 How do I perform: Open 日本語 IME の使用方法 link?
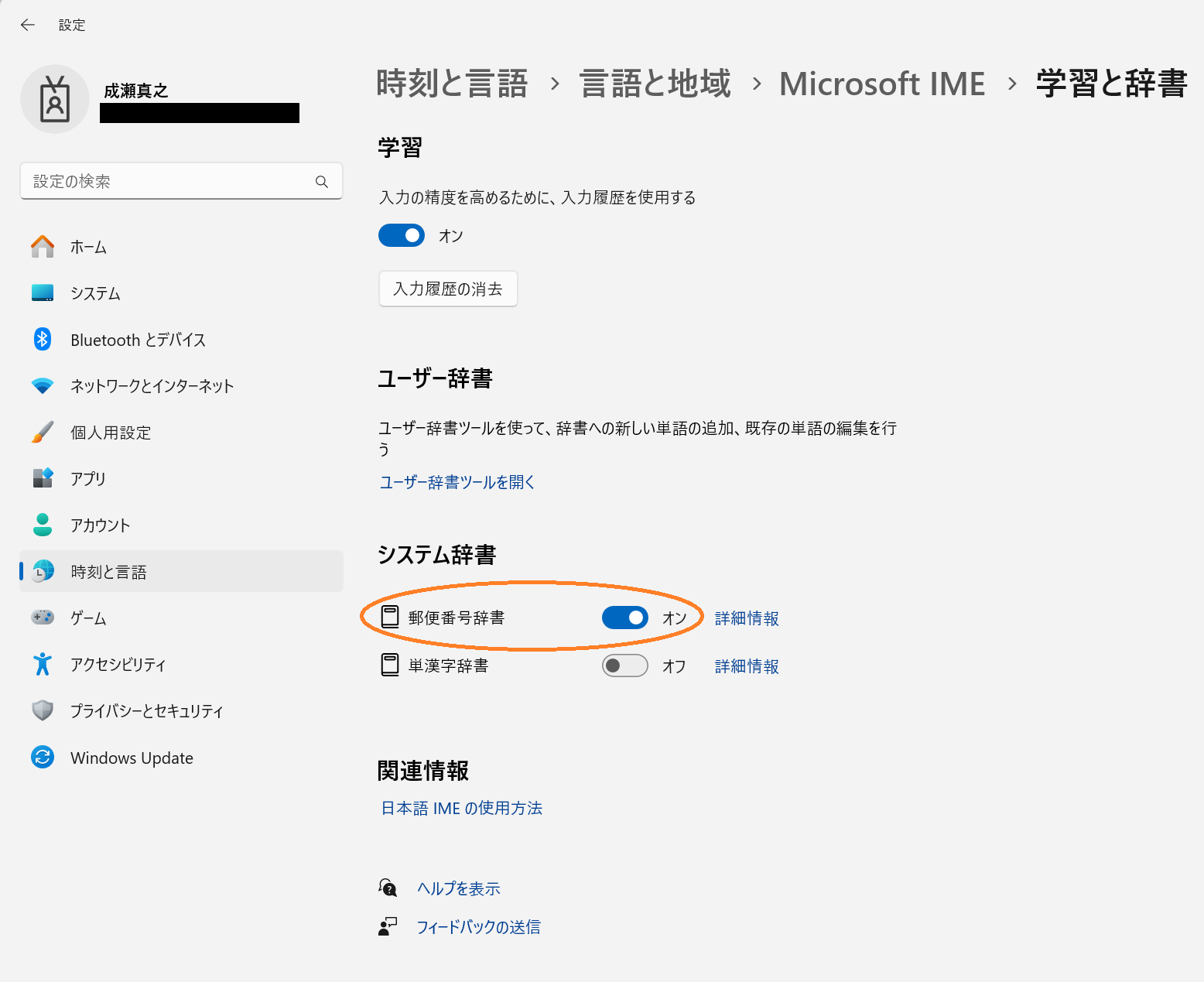click(462, 808)
